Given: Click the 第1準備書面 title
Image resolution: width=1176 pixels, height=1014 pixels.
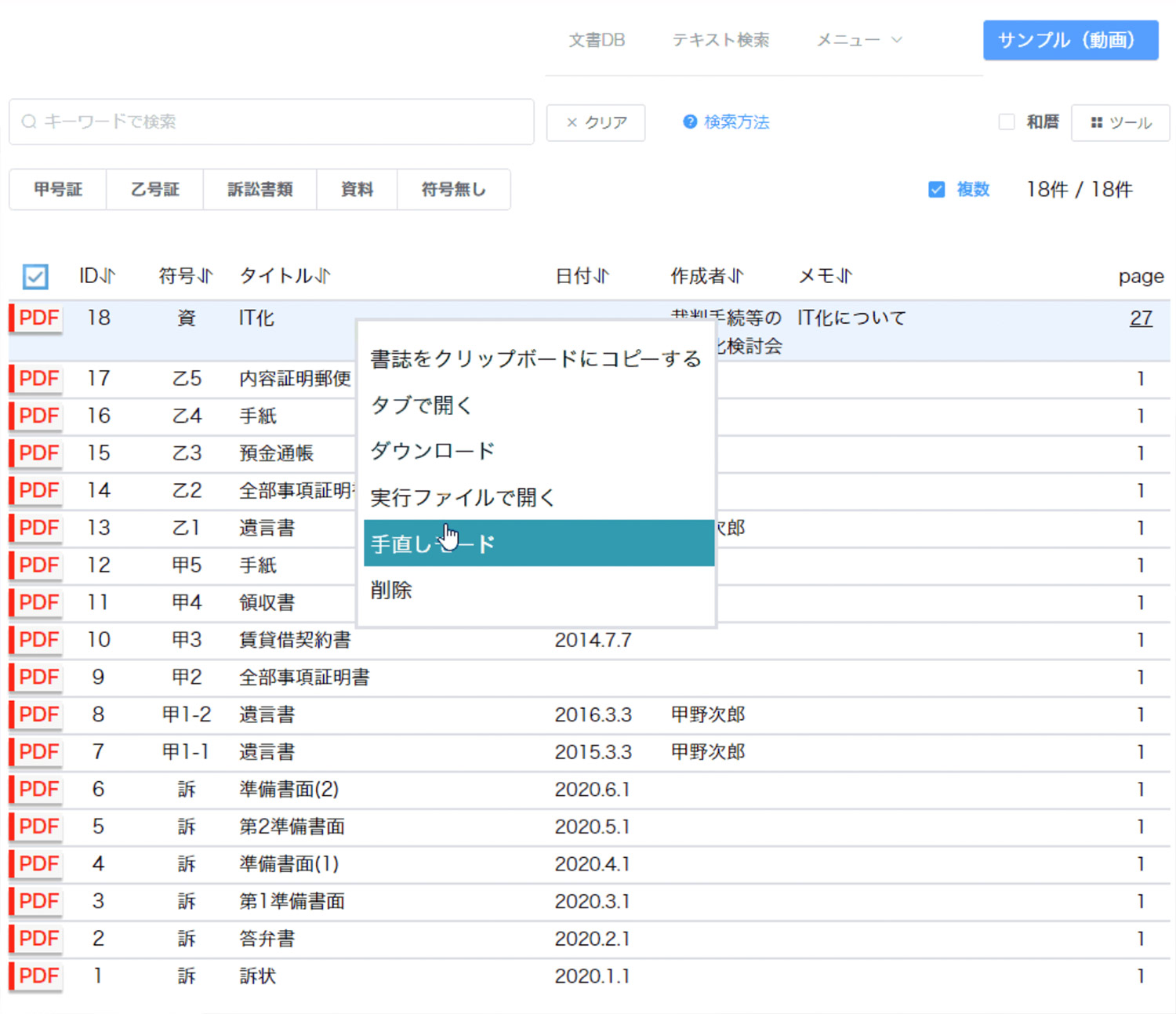Looking at the screenshot, I should [292, 901].
